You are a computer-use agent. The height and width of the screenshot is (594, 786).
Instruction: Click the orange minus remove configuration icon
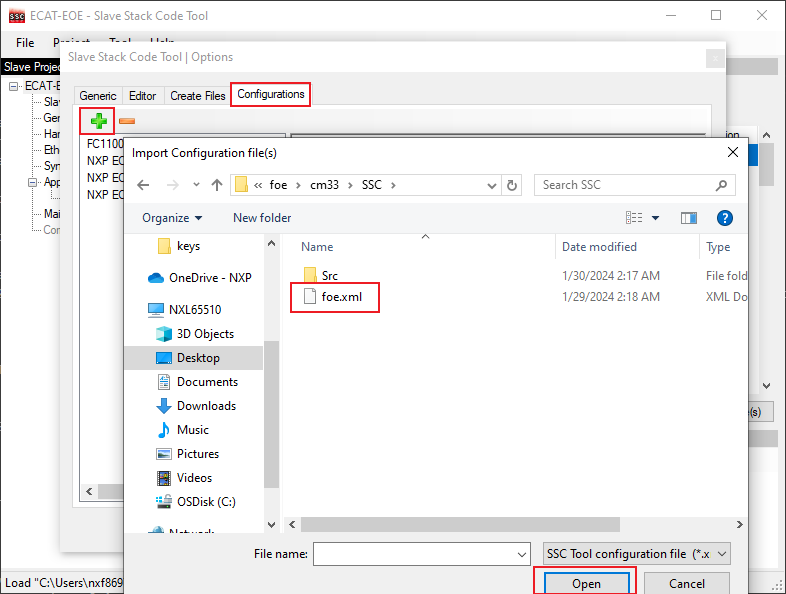click(127, 121)
